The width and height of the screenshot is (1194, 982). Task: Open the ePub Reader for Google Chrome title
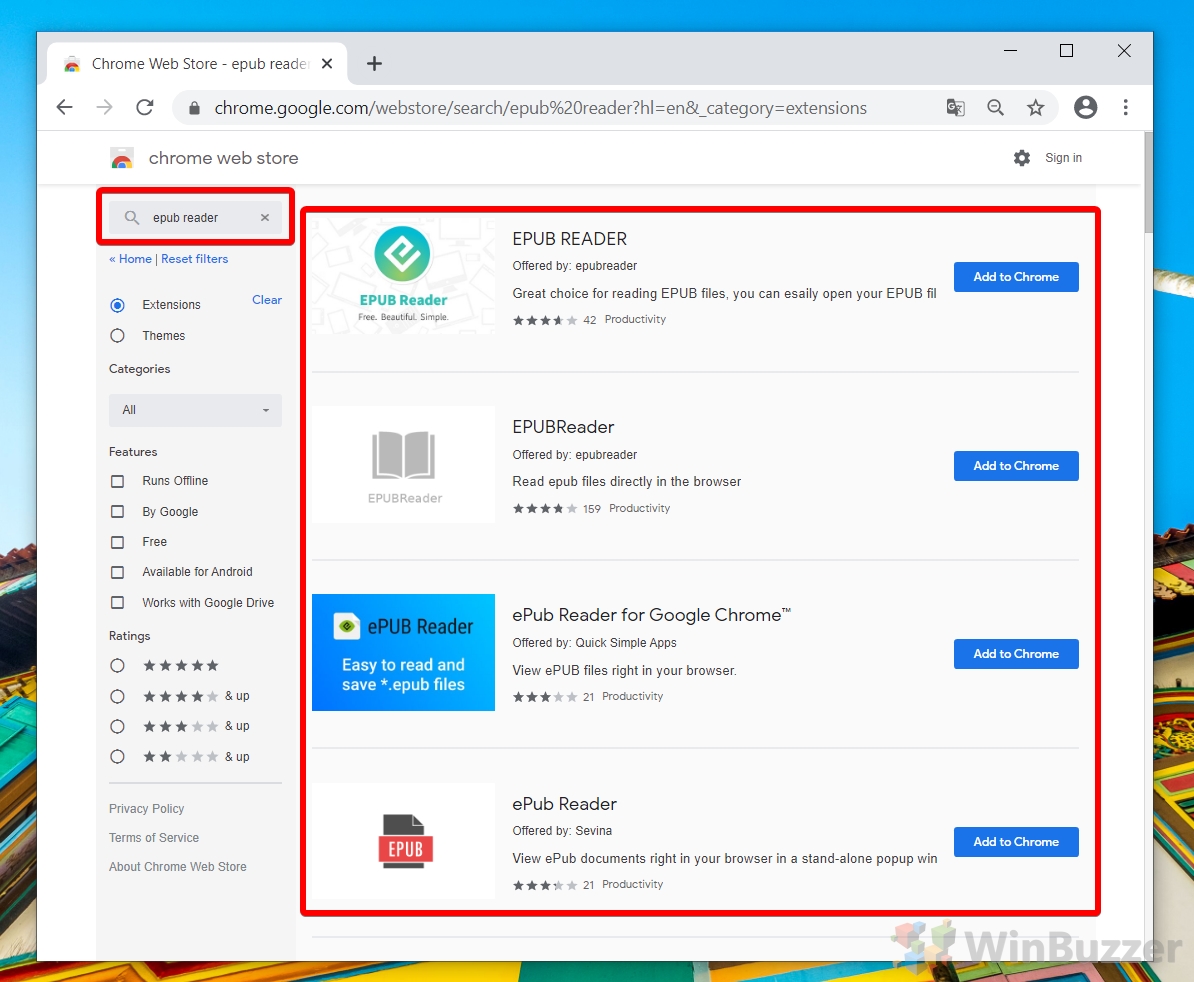(x=651, y=615)
